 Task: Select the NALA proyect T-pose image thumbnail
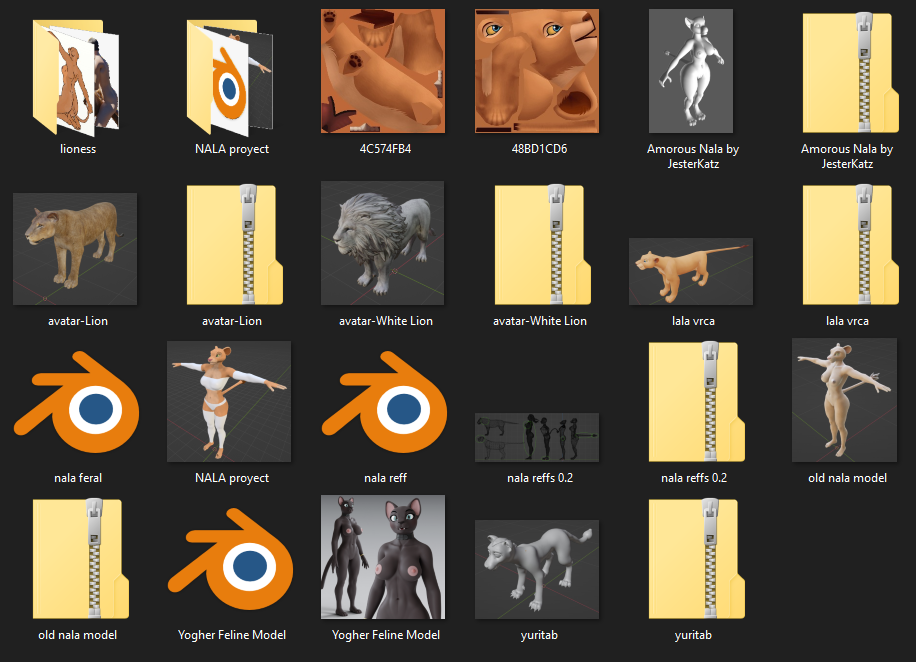(x=229, y=401)
